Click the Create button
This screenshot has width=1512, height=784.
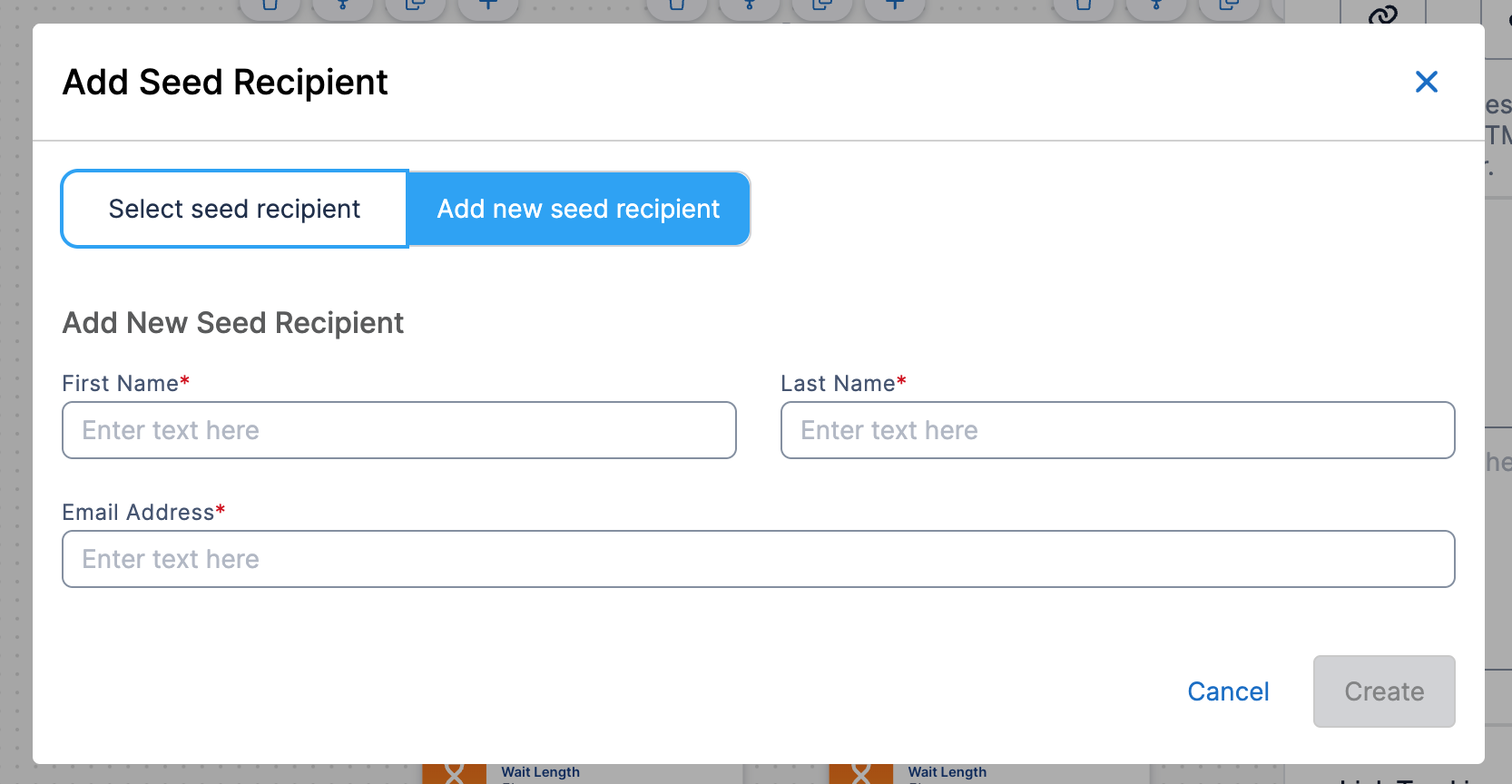point(1384,691)
